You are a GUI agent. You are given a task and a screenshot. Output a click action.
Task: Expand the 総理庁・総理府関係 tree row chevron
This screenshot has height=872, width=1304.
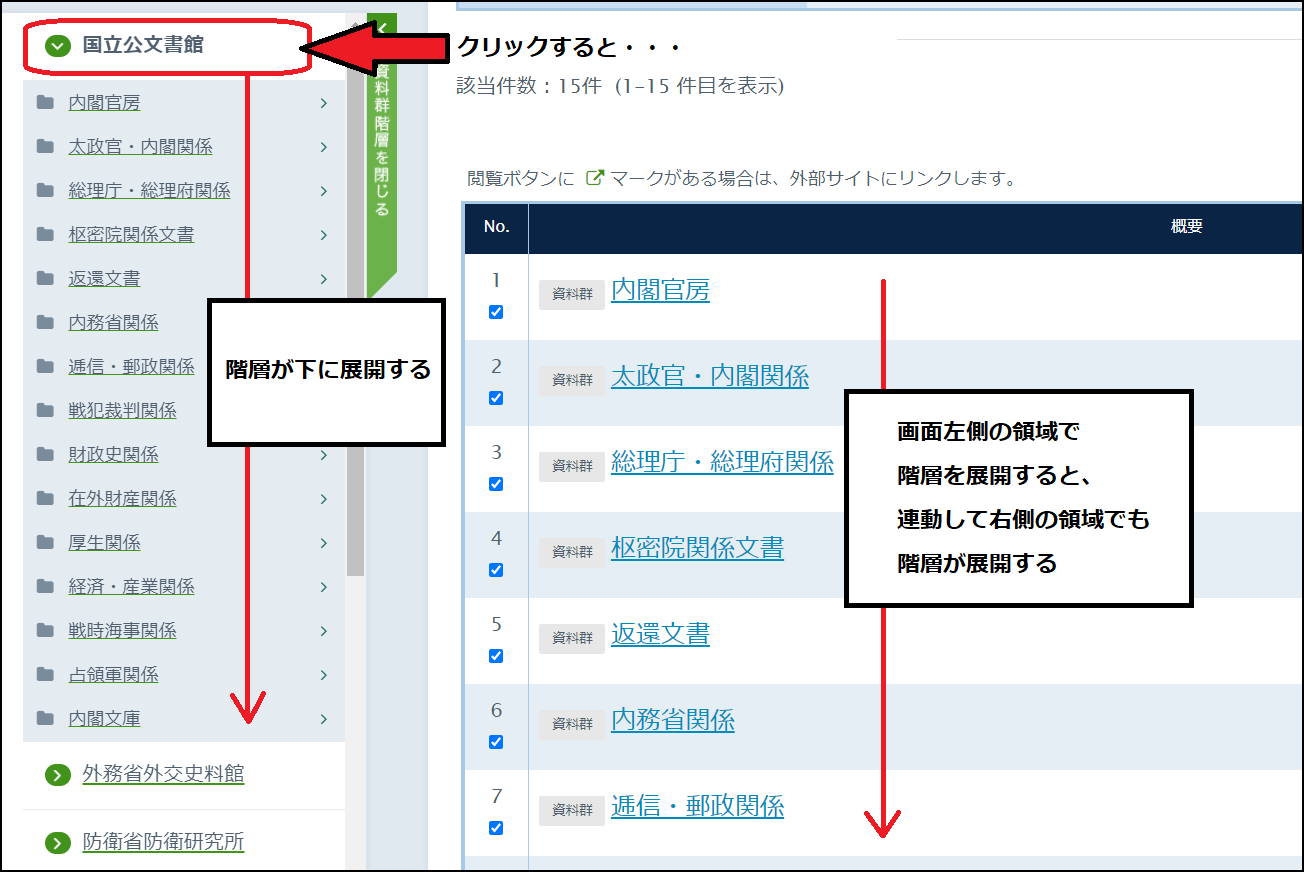coord(324,191)
